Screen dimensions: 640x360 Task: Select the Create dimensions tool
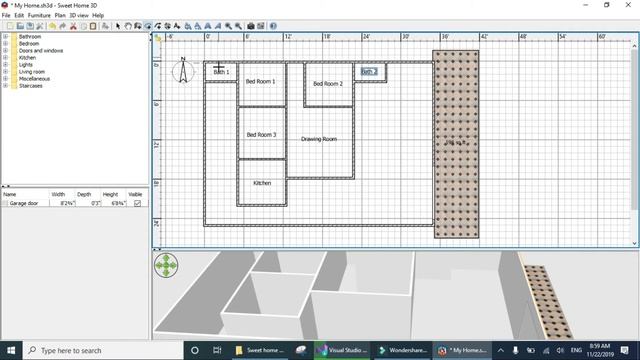(167, 26)
